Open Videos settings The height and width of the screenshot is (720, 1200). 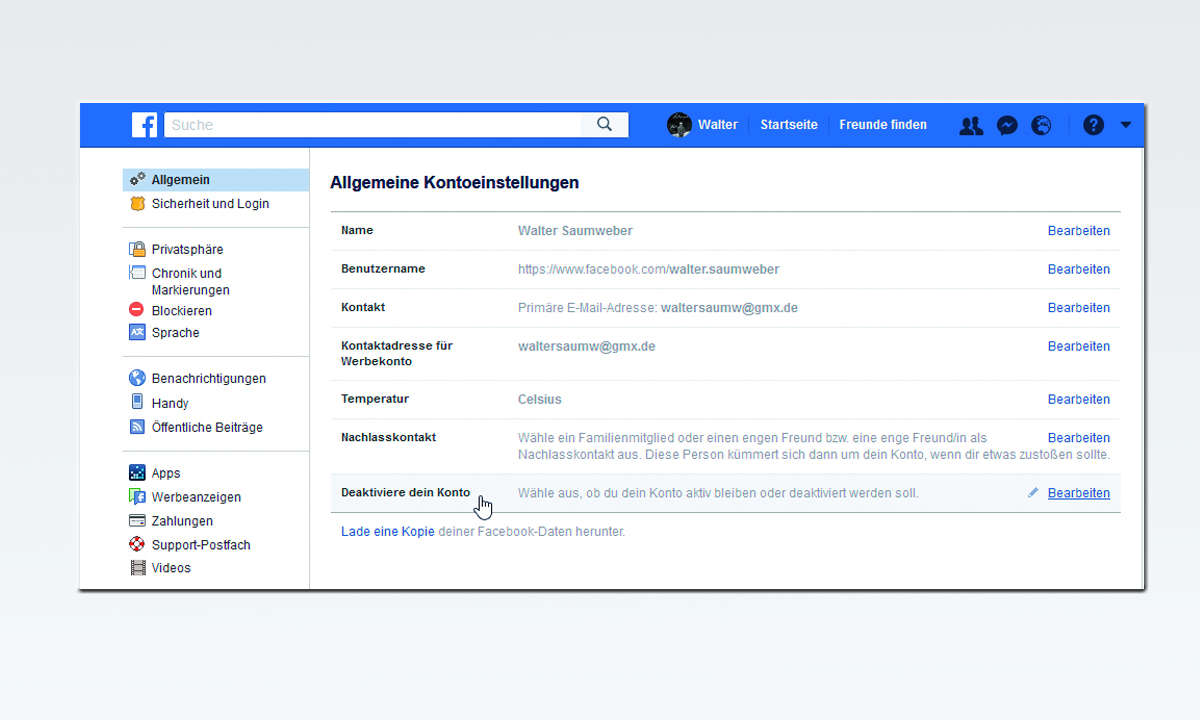171,568
